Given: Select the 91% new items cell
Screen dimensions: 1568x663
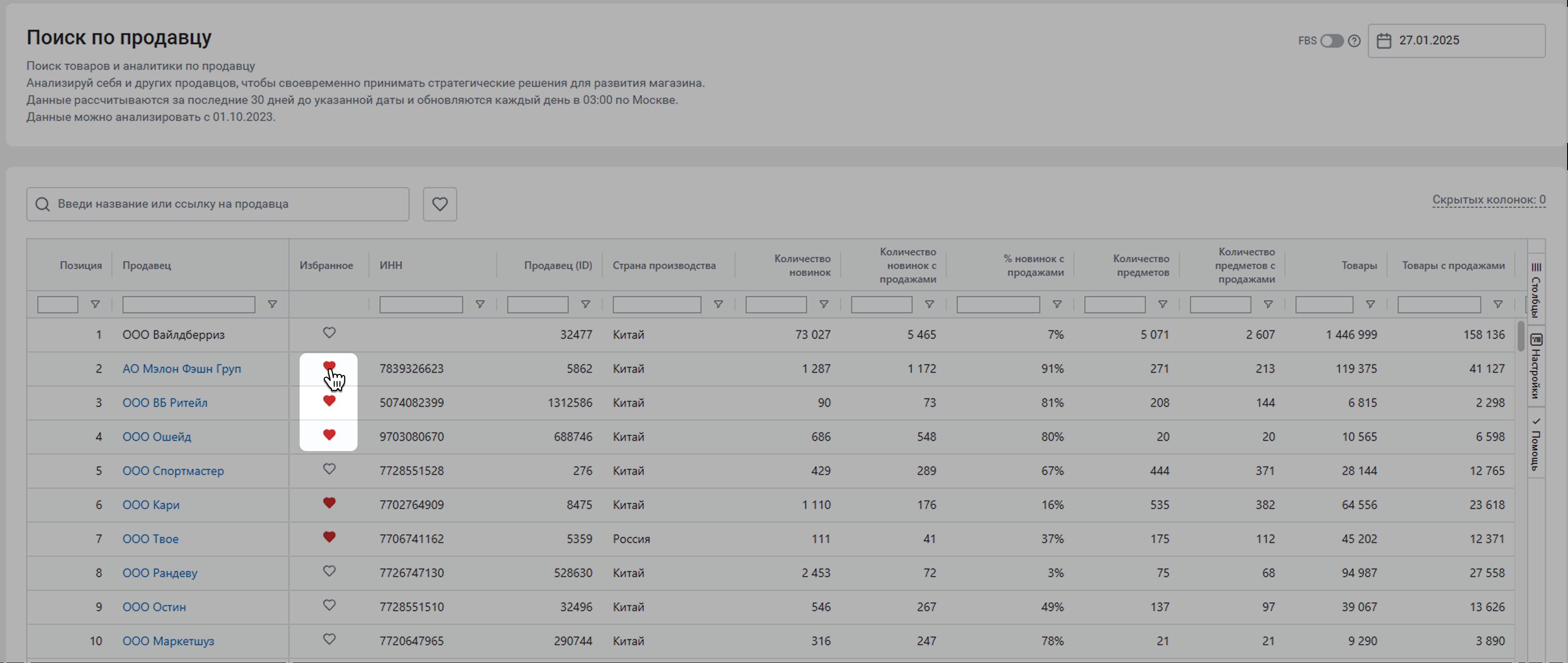Looking at the screenshot, I should tap(1052, 369).
